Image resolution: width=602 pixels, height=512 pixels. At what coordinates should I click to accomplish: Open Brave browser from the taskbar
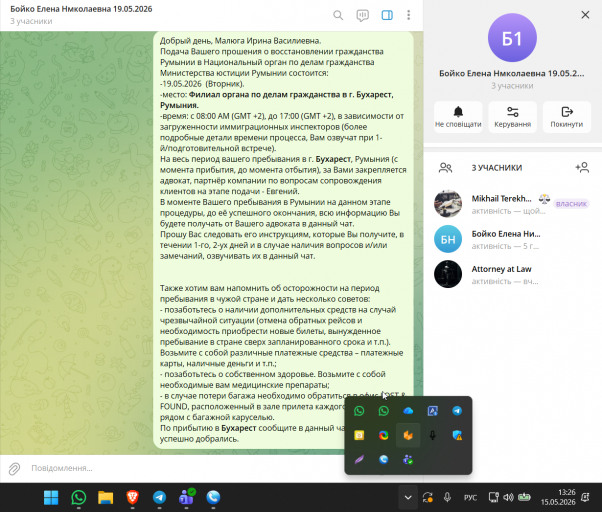click(x=132, y=498)
